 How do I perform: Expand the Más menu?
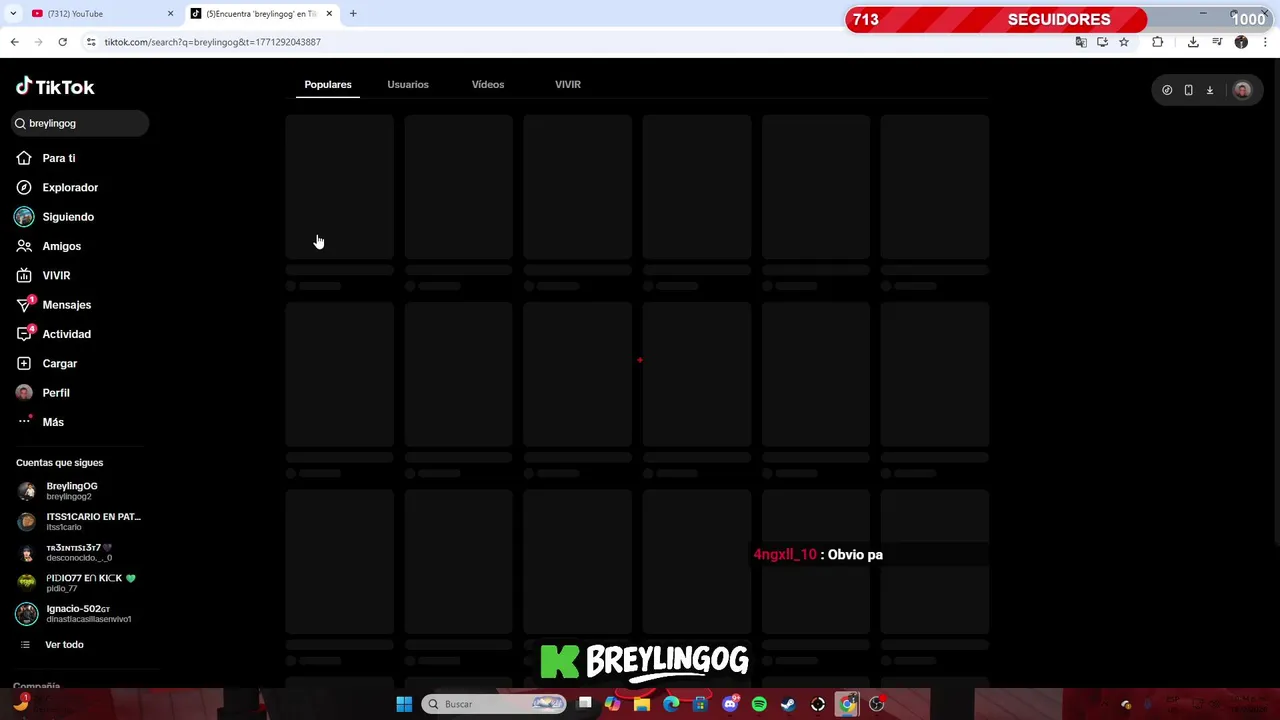pyautogui.click(x=40, y=422)
